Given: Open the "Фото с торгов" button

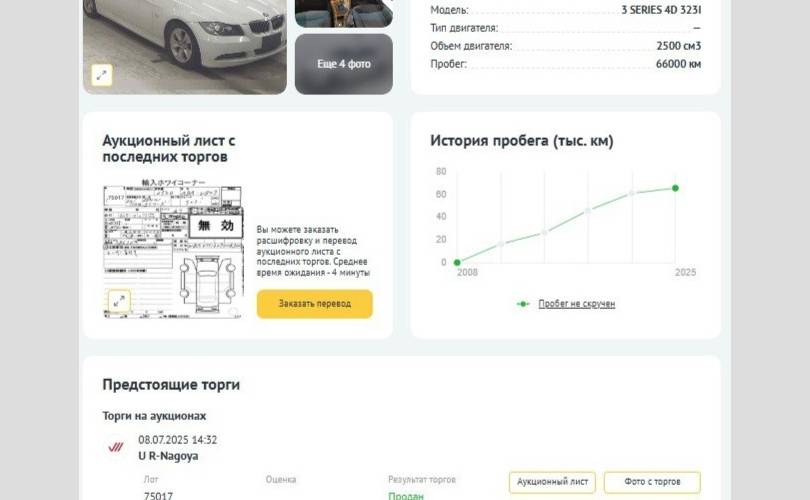Looking at the screenshot, I should [x=652, y=482].
